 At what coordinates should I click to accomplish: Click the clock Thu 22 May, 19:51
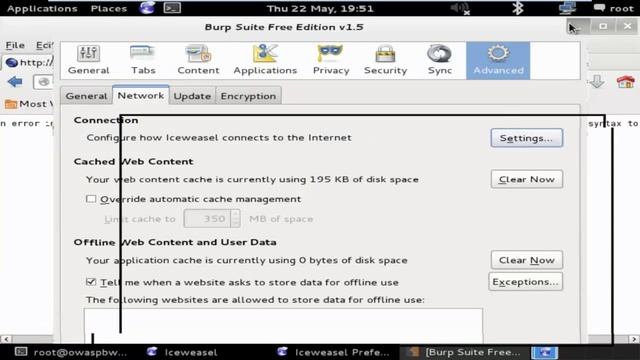[320, 8]
